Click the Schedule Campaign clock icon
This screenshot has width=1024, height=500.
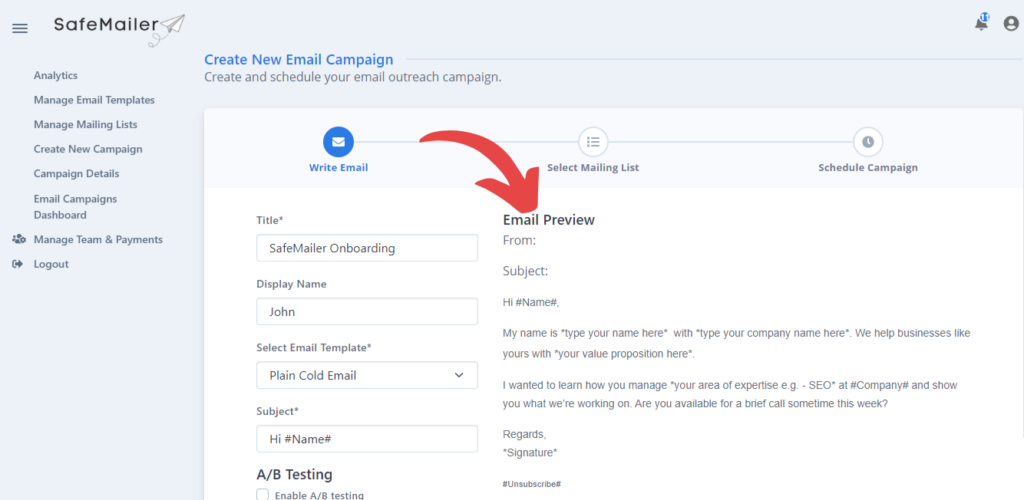tap(868, 142)
